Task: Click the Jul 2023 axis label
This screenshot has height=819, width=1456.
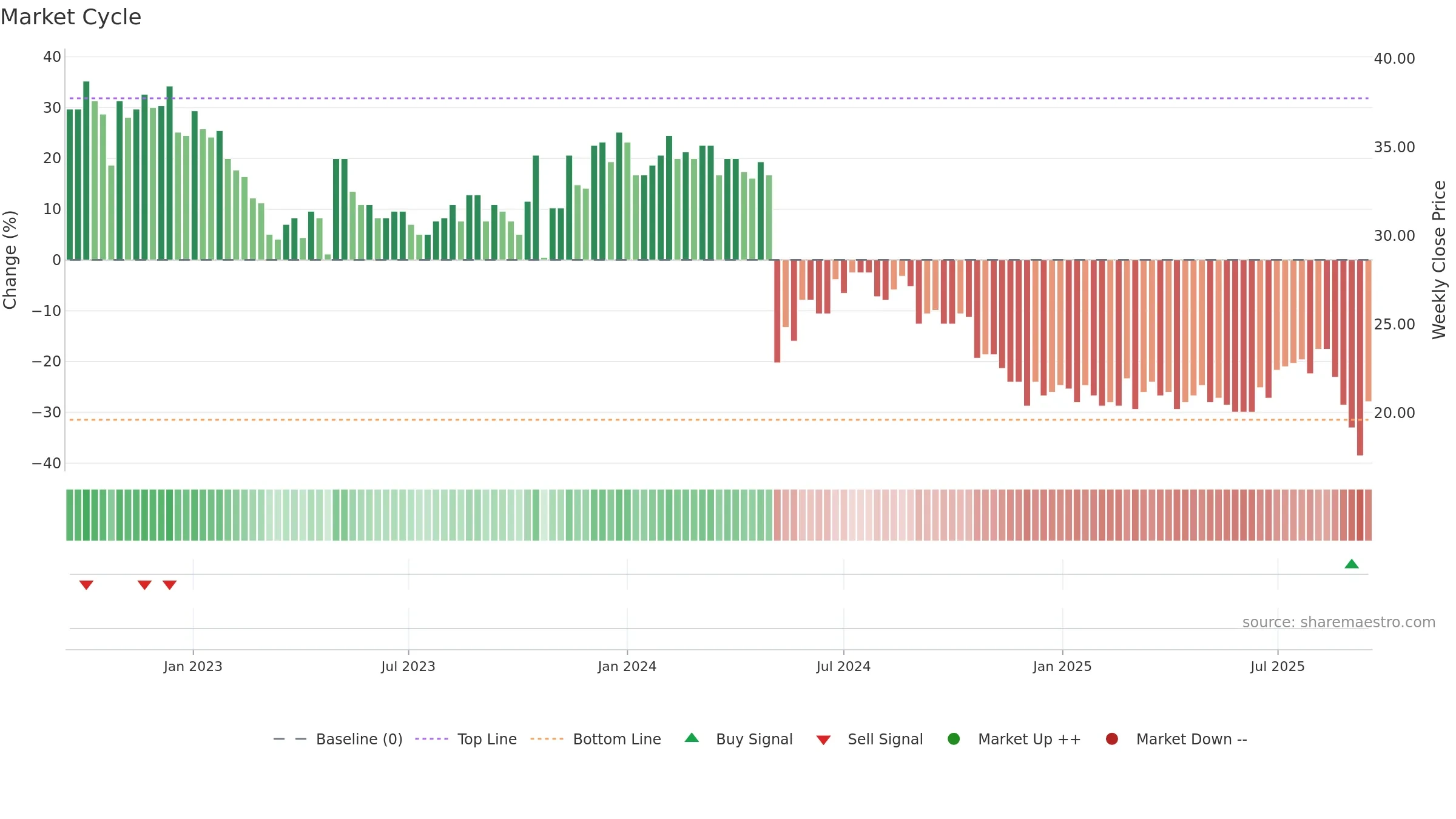Action: 408,666
